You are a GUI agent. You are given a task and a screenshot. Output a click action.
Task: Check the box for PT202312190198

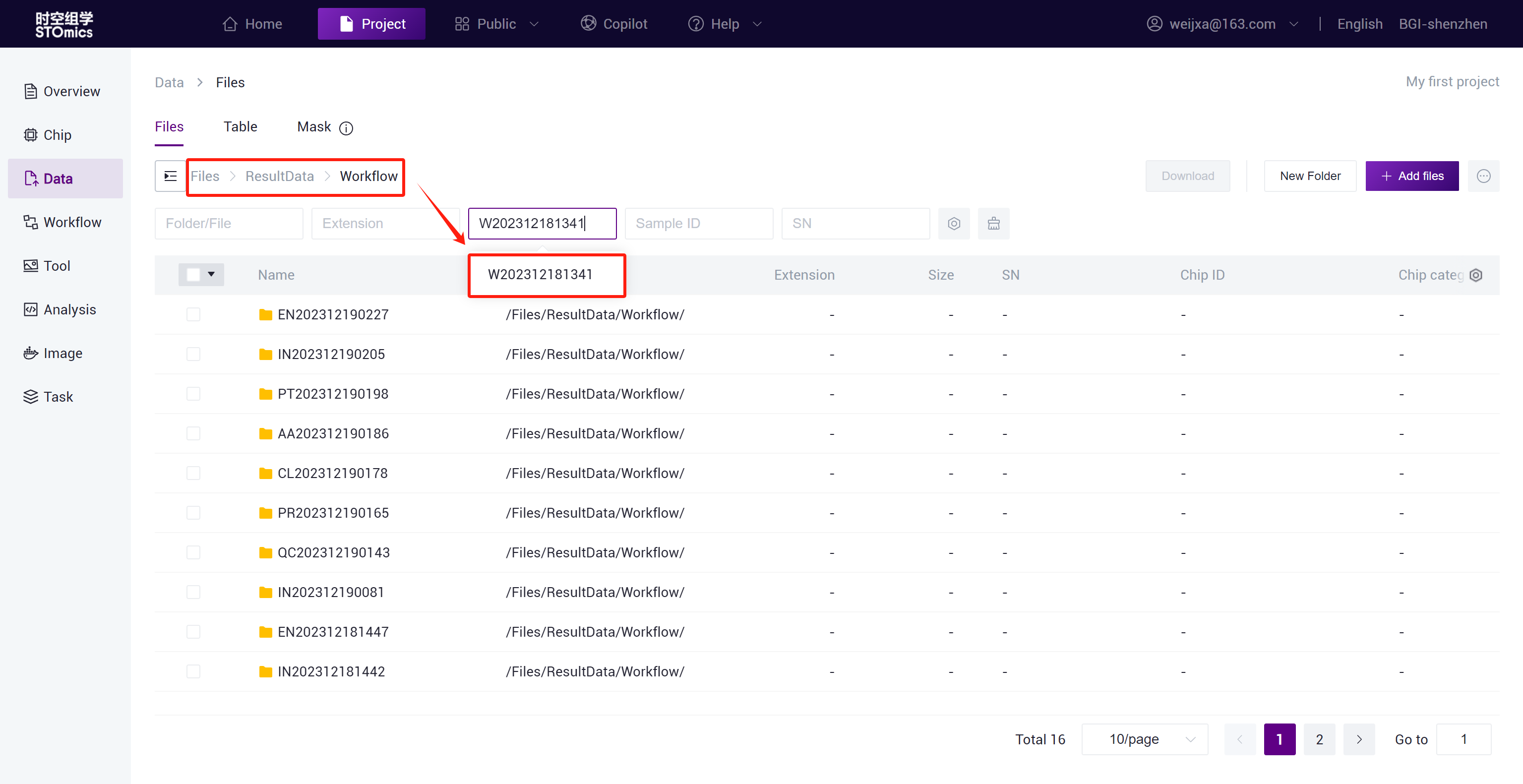193,394
